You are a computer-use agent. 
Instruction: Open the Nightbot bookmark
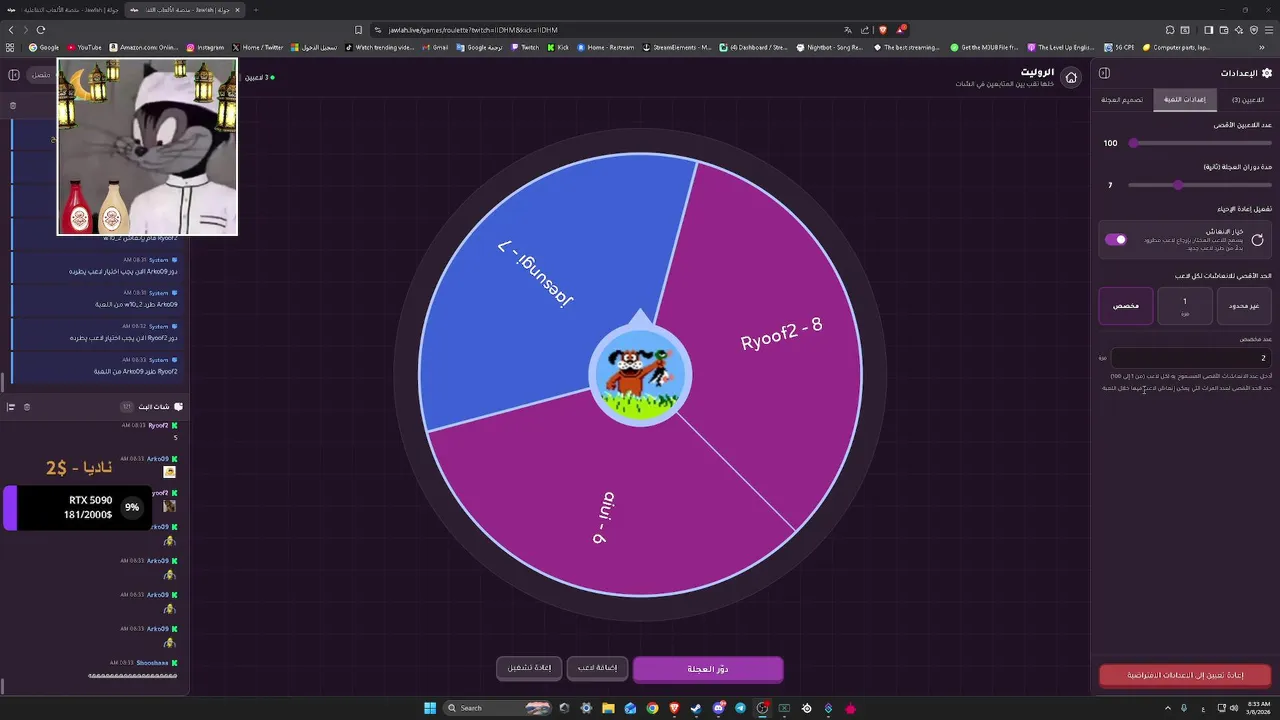click(x=829, y=47)
